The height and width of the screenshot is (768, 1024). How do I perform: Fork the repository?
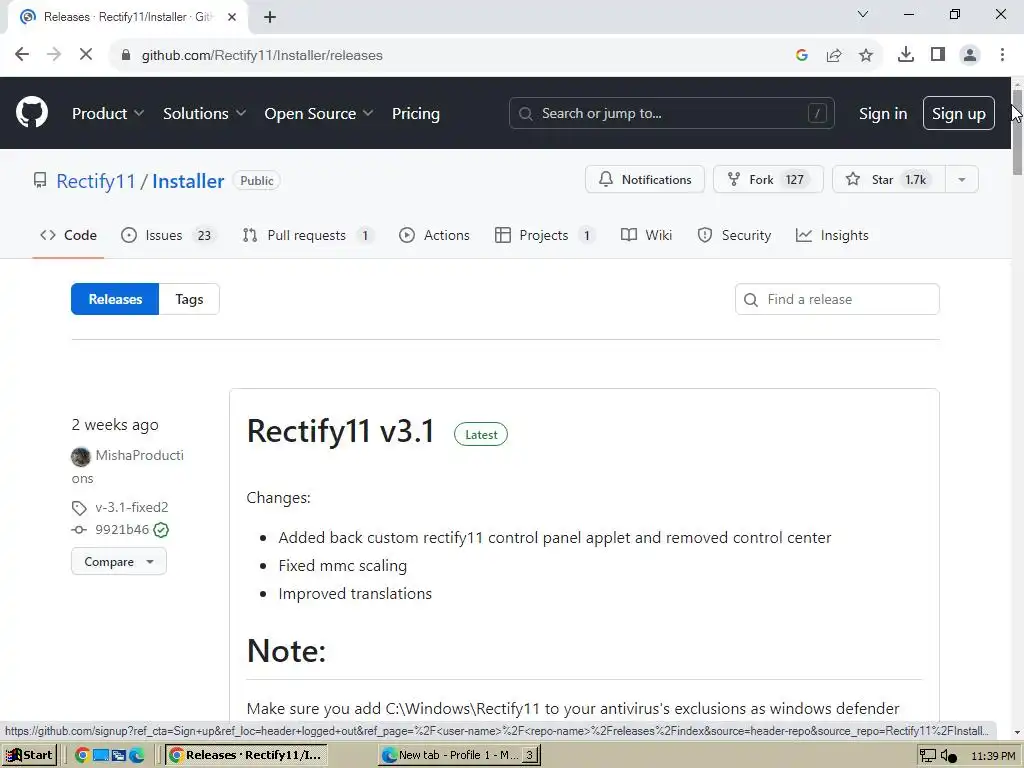click(768, 179)
